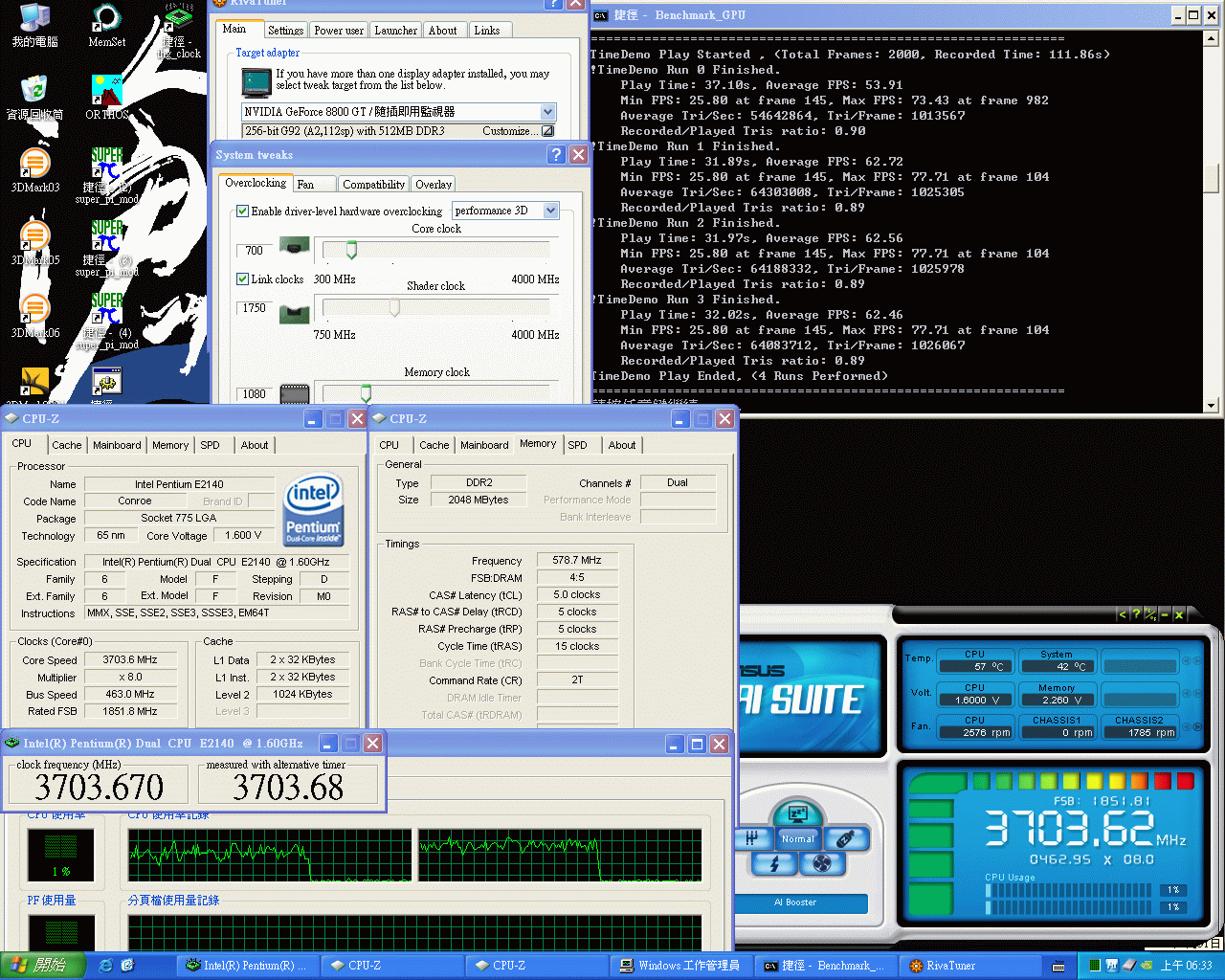Switch to Intel(R) Pentium(R) taskbar button

[x=246, y=966]
